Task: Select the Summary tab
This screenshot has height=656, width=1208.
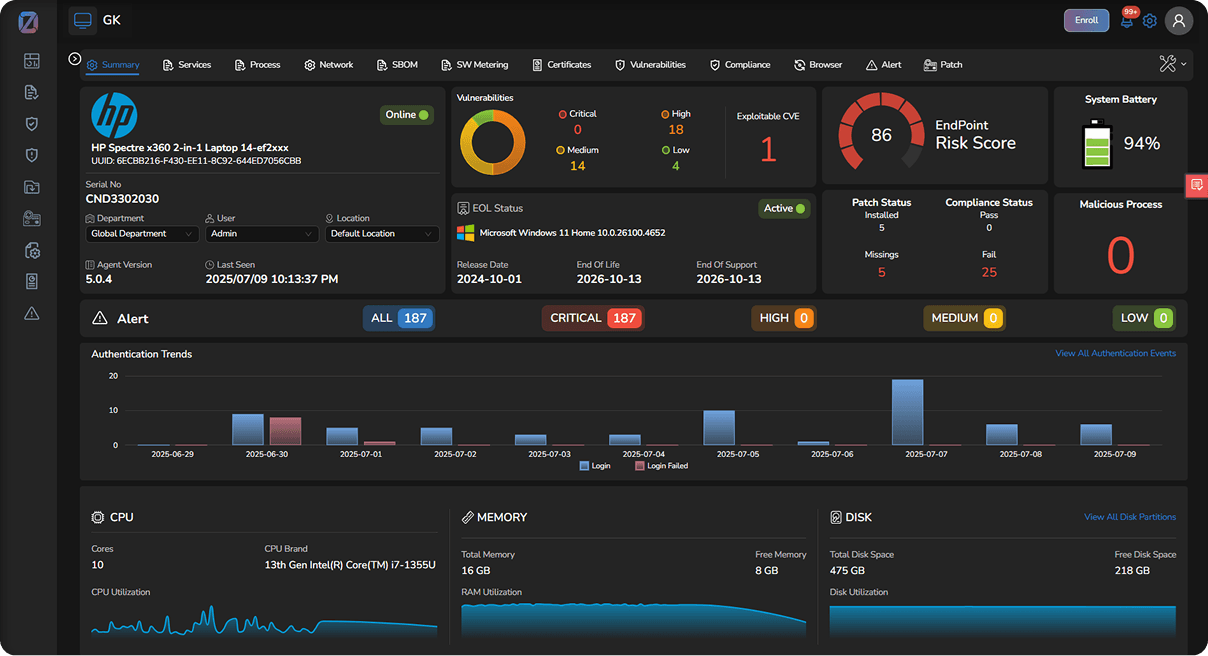Action: coord(113,65)
